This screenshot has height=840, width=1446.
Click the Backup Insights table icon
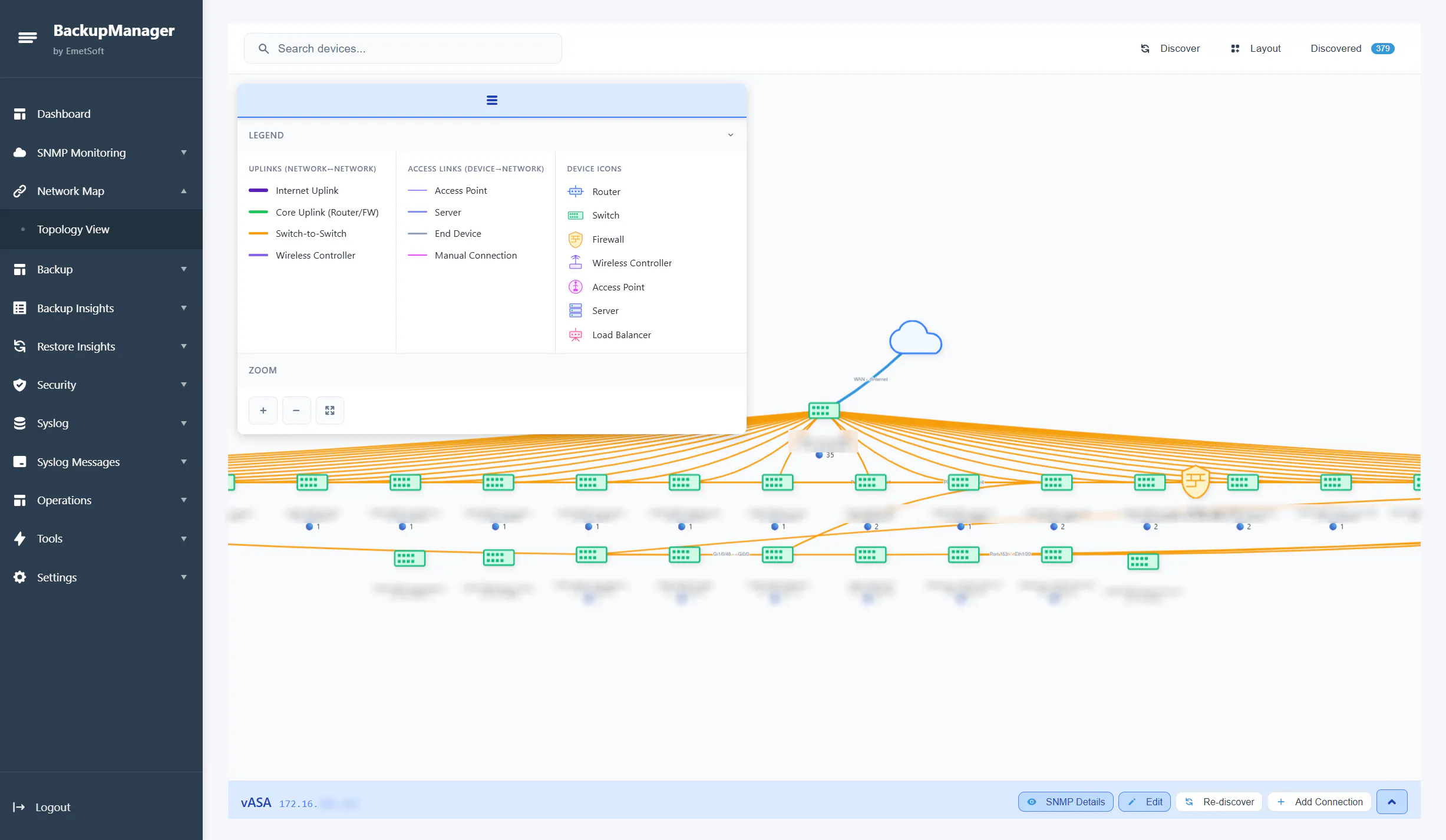click(19, 308)
